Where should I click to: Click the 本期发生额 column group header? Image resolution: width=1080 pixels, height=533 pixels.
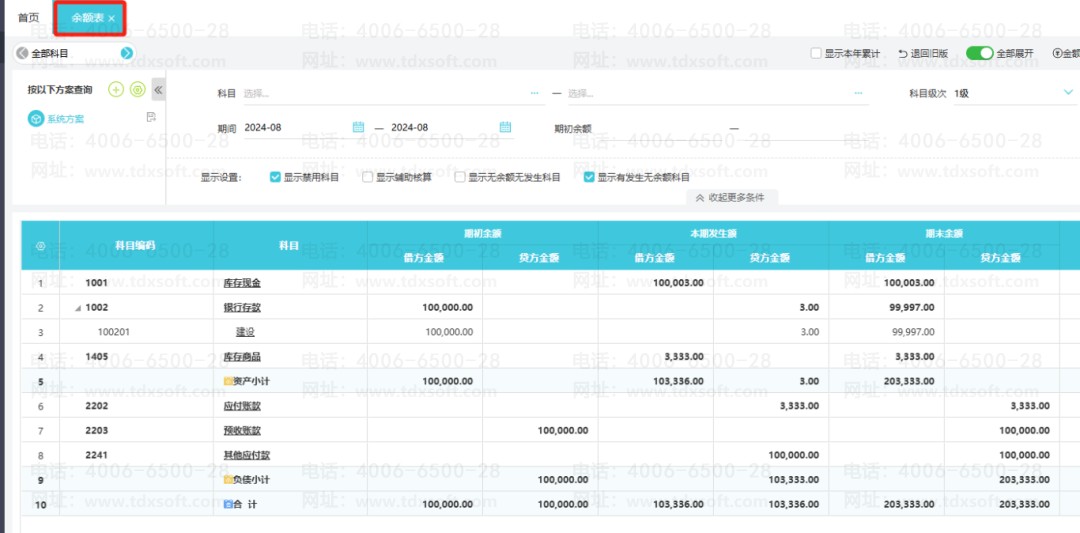click(x=714, y=233)
